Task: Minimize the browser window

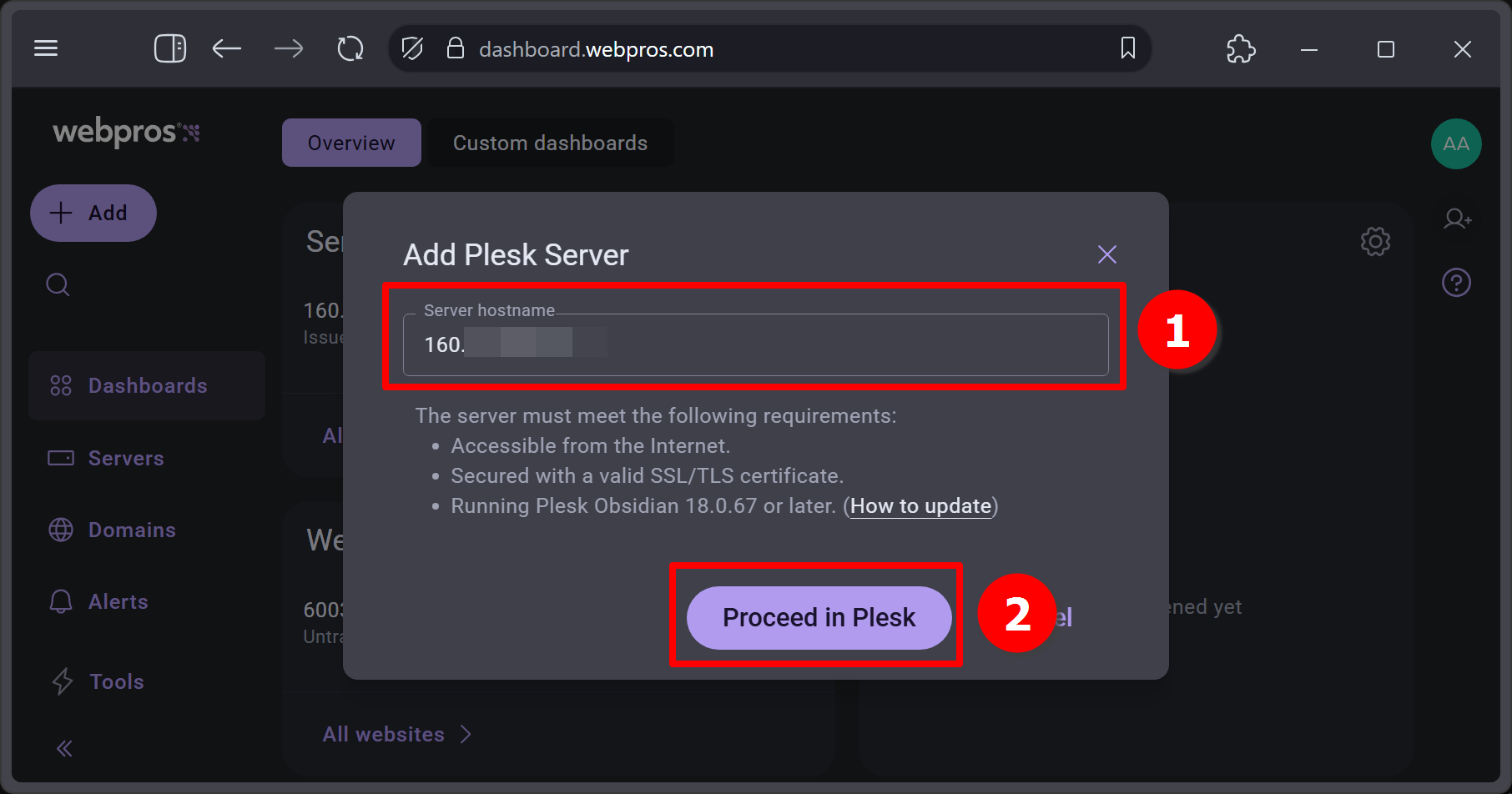Action: pyautogui.click(x=1309, y=49)
